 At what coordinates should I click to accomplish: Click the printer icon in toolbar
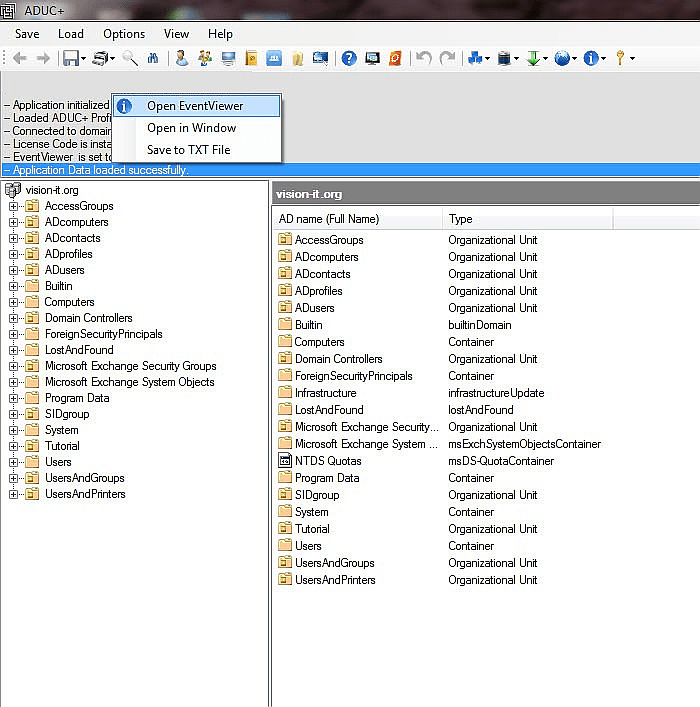coord(100,58)
